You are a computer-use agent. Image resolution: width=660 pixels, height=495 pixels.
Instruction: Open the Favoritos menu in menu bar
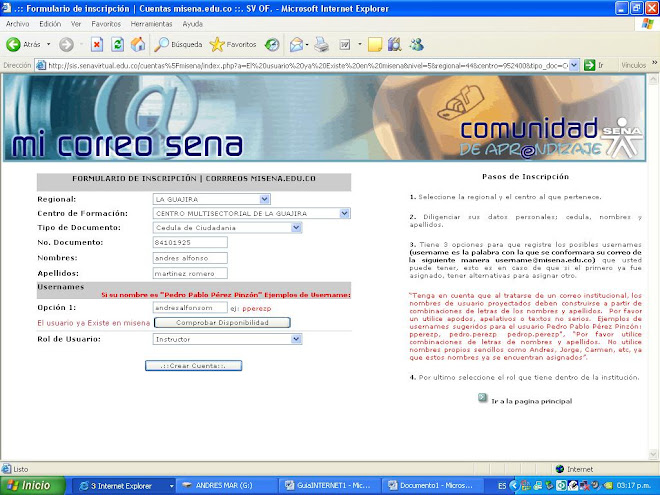[106, 24]
